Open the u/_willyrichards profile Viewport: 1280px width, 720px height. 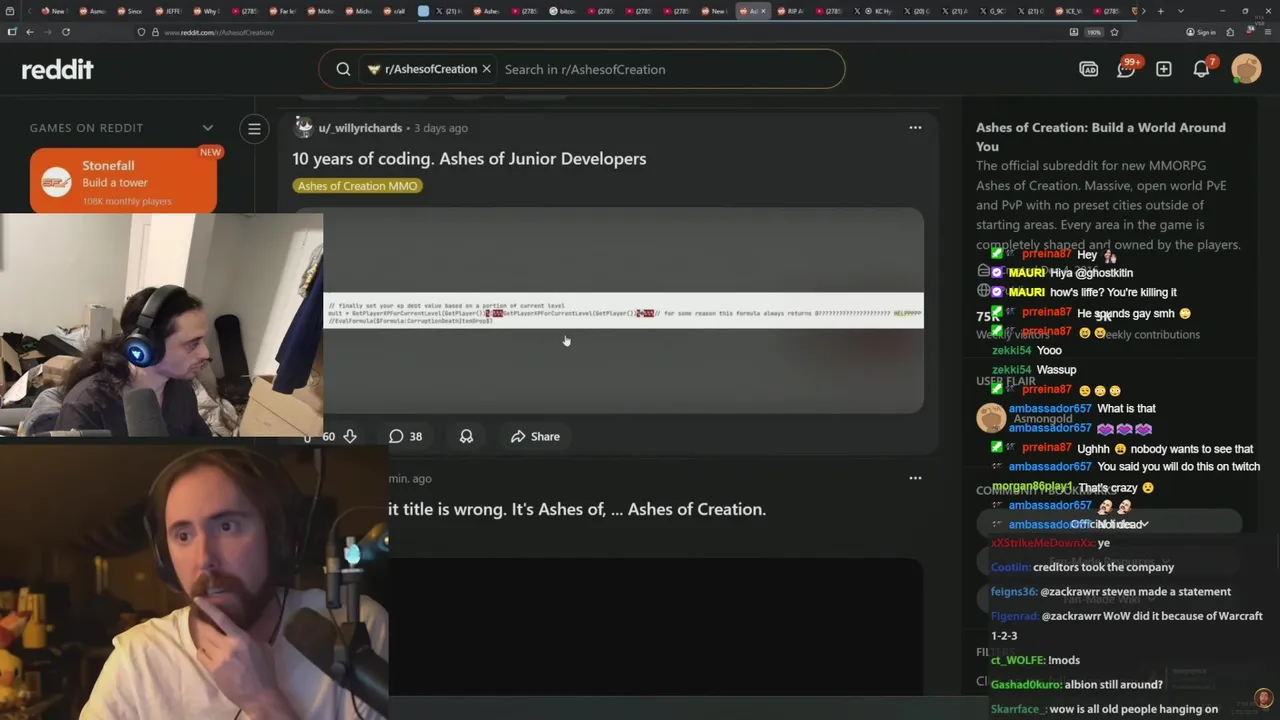[x=360, y=128]
